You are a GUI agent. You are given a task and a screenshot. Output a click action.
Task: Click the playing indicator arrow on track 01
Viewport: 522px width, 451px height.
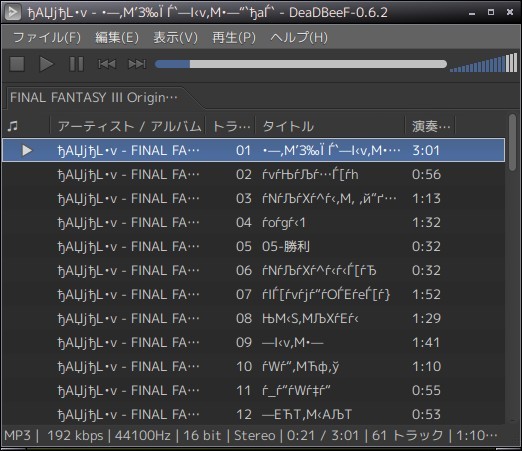(27, 150)
